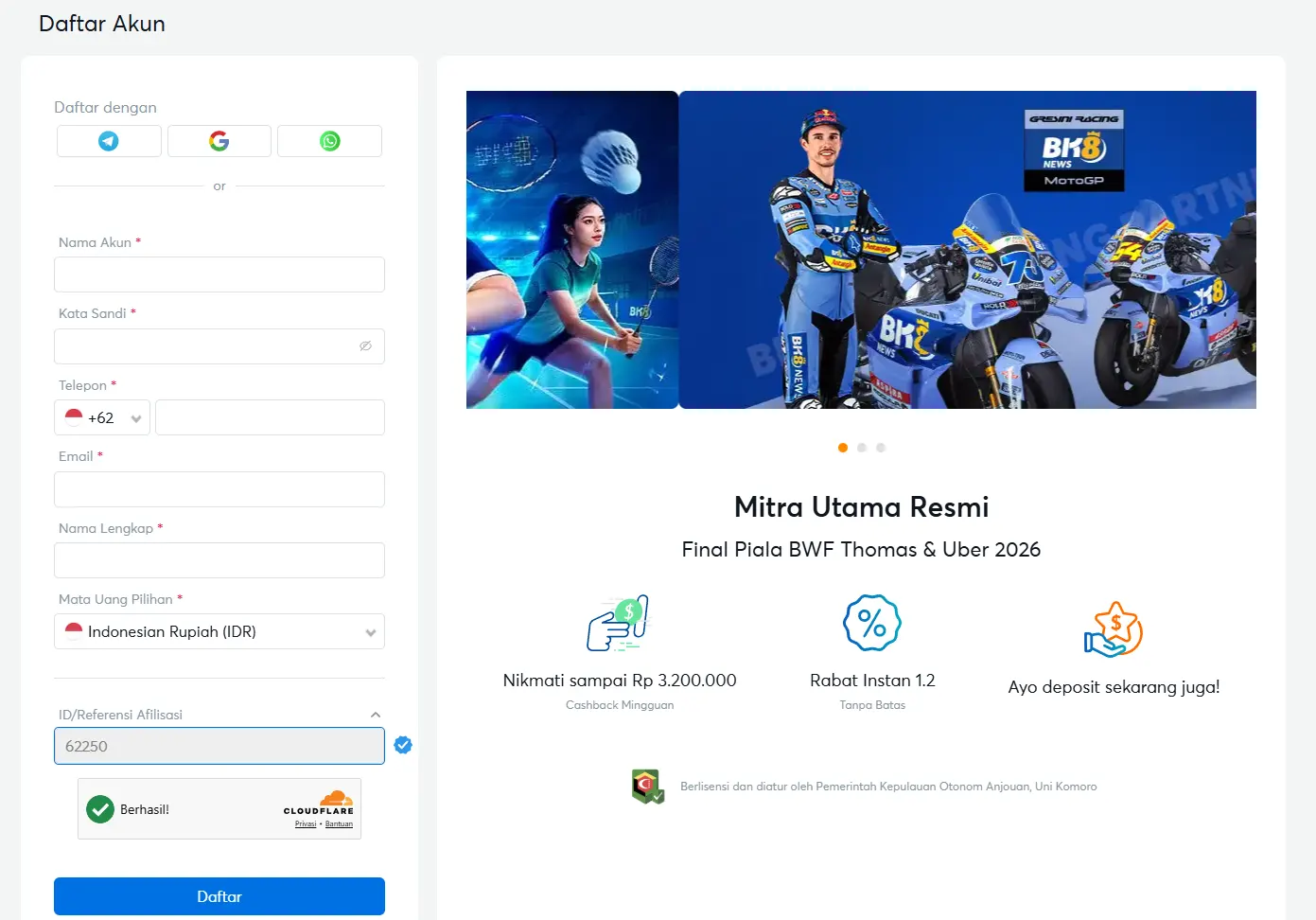Click 'Mitra Utama Resmi' heading

862,507
